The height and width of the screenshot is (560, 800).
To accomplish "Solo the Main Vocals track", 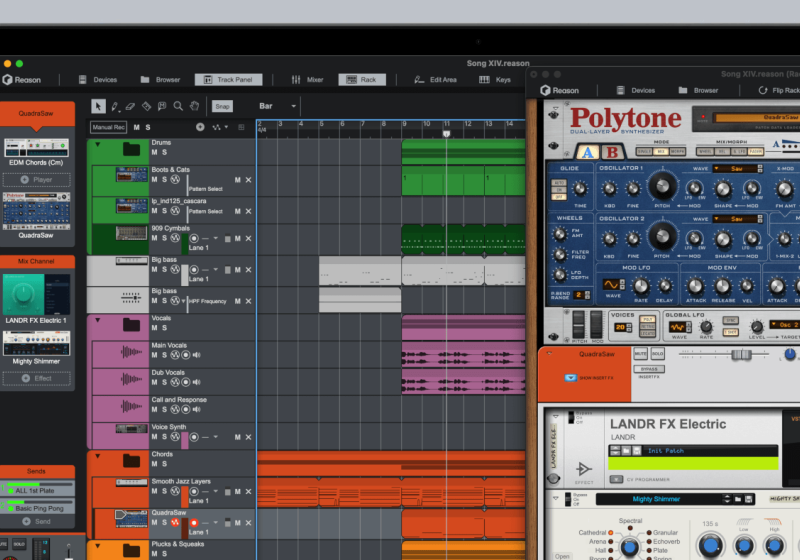I will pyautogui.click(x=164, y=354).
